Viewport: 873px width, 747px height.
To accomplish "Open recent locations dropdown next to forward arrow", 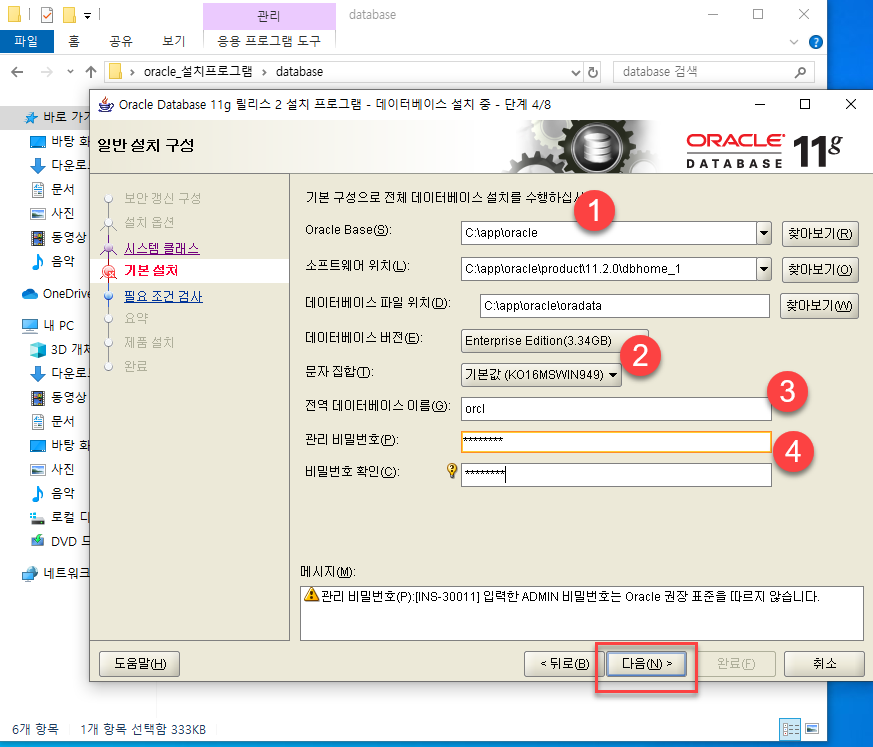I will coord(70,71).
